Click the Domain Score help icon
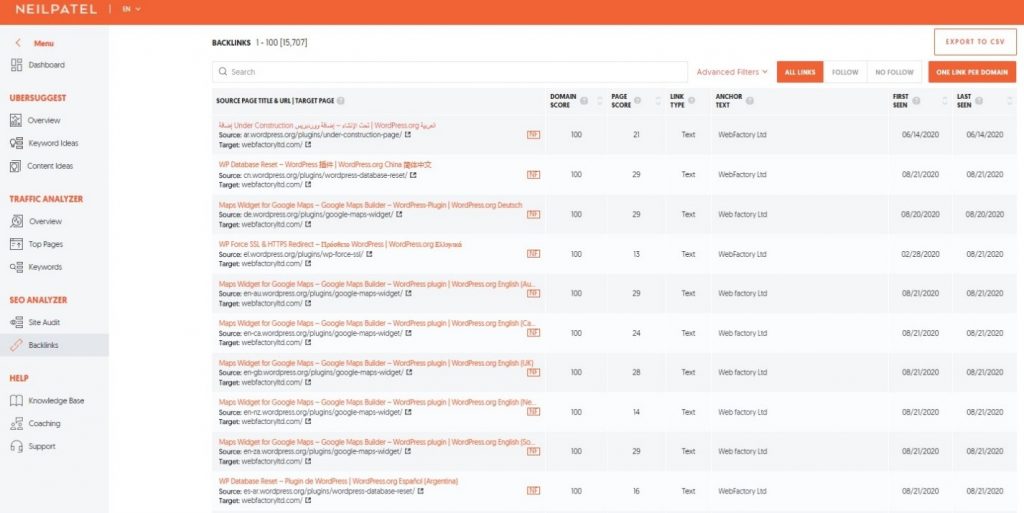The image size is (1024, 513). [584, 100]
